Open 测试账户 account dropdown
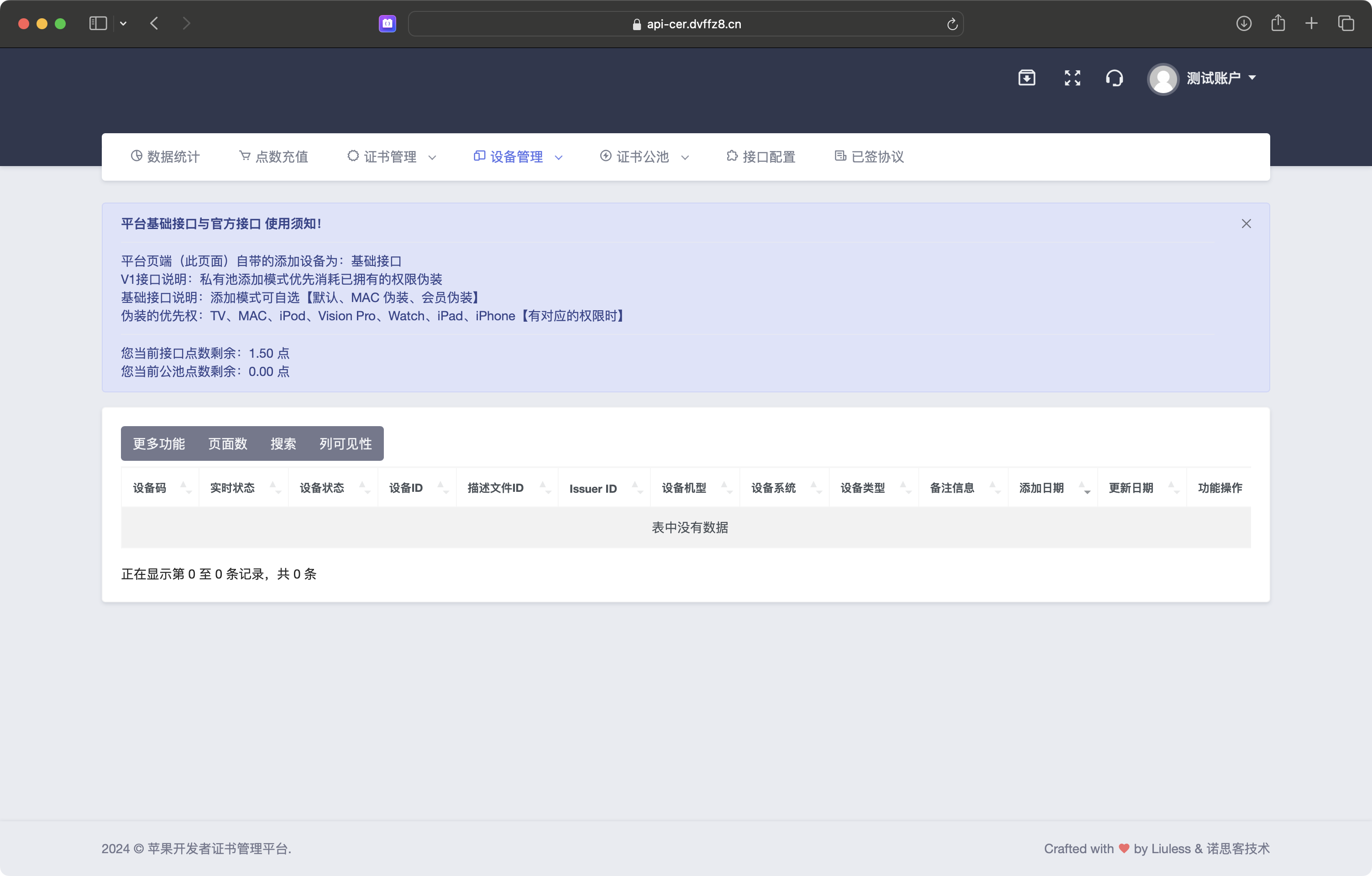1372x876 pixels. (1221, 78)
